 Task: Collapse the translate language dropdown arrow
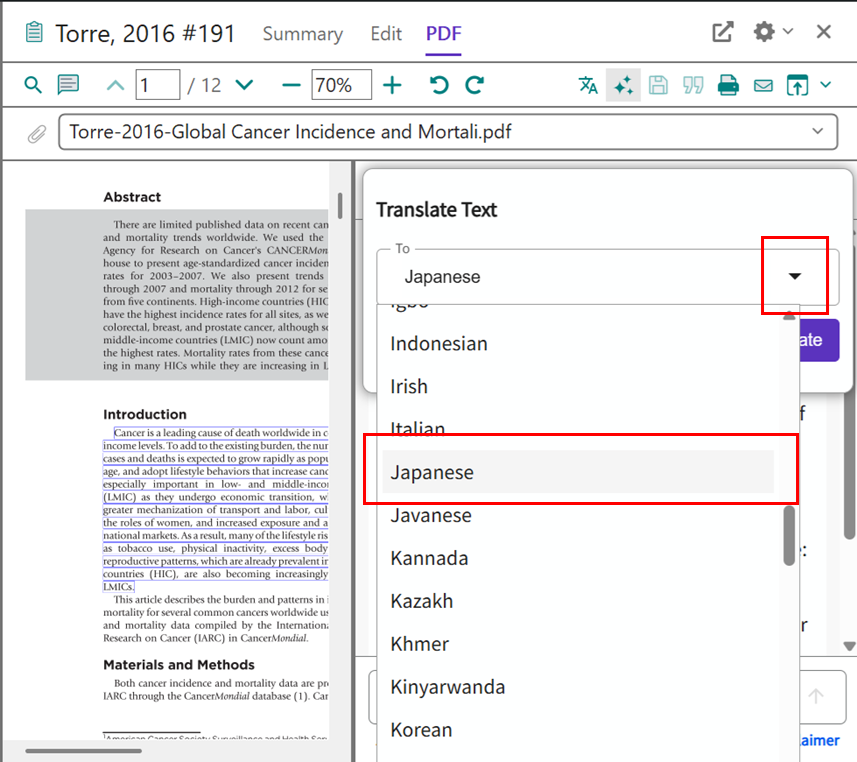[795, 276]
